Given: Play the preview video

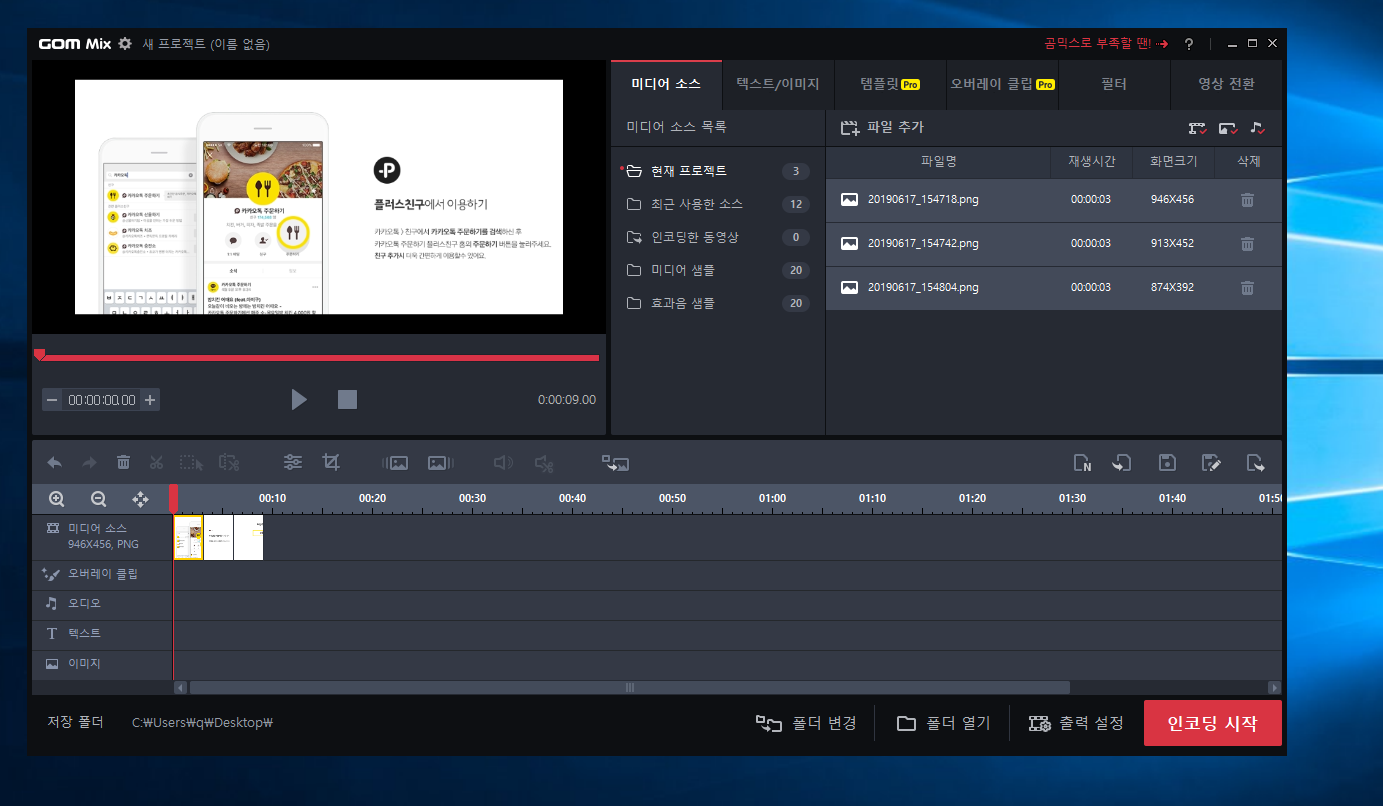Looking at the screenshot, I should 298,400.
